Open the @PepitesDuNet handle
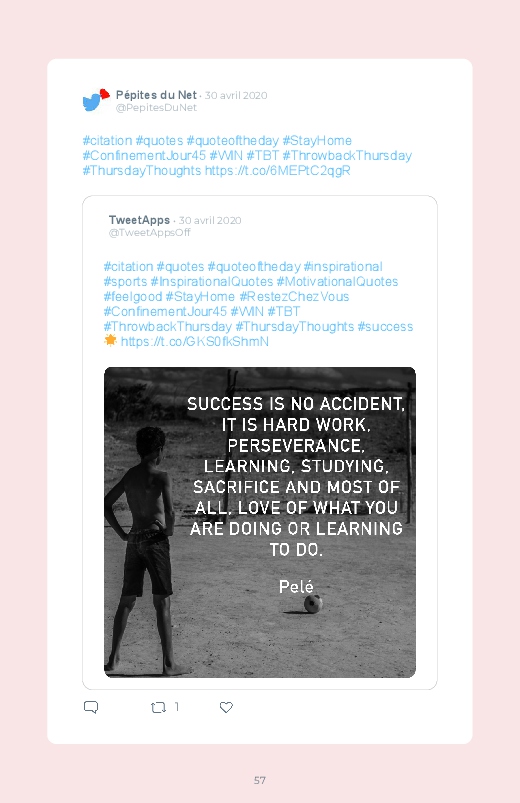 click(156, 108)
